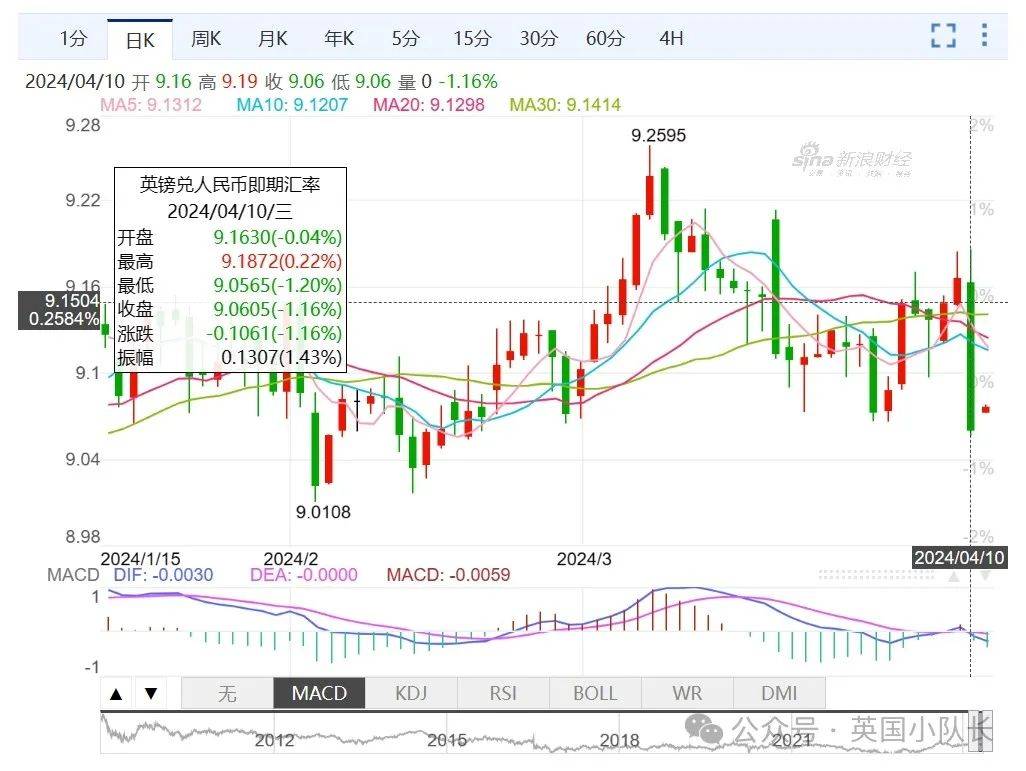The width and height of the screenshot is (1026, 771).
Task: Select the 无 indicator option
Action: tap(227, 693)
